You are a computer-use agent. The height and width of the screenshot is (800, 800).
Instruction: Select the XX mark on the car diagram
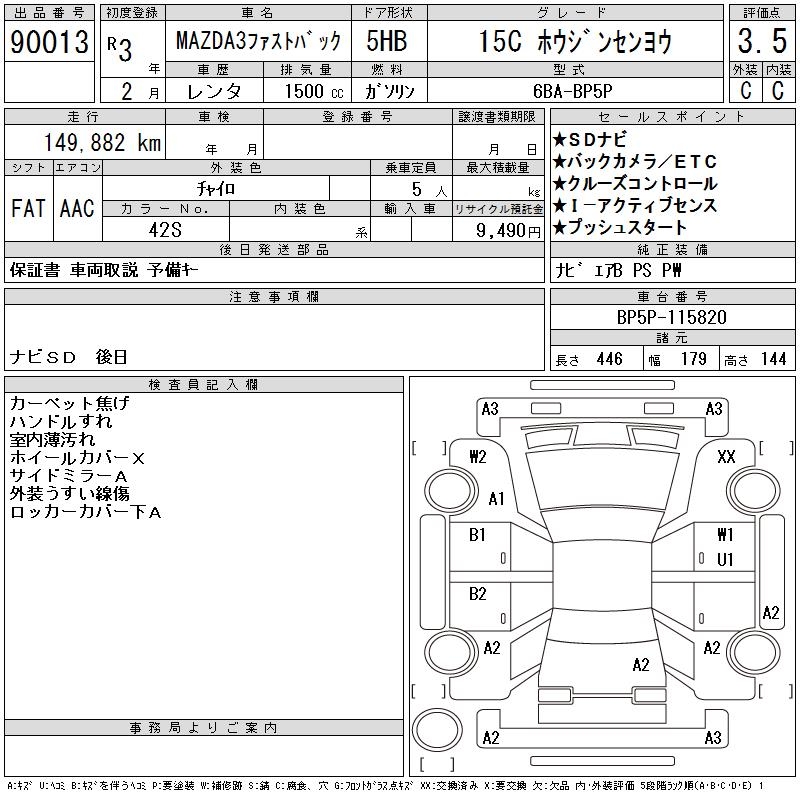(x=726, y=457)
